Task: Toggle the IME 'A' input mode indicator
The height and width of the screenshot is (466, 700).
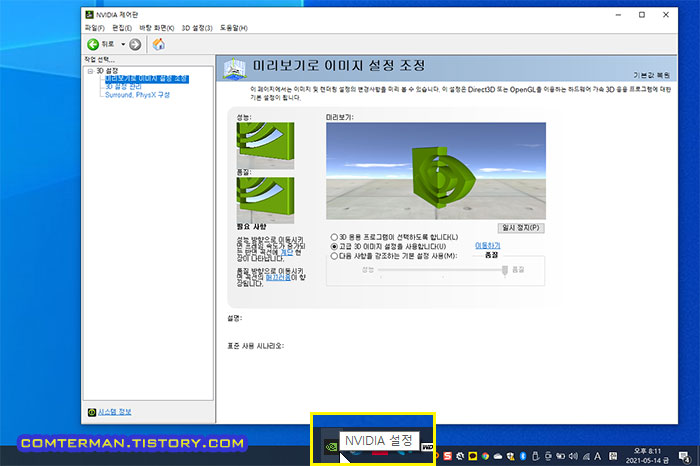Action: click(x=598, y=456)
